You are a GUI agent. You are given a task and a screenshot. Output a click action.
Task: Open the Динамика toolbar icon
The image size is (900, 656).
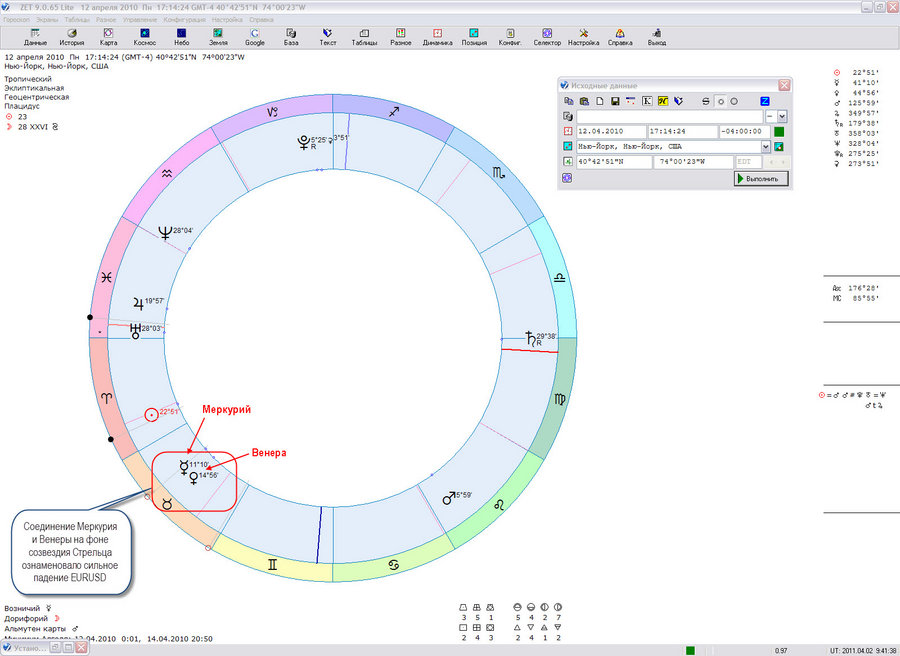[x=437, y=37]
